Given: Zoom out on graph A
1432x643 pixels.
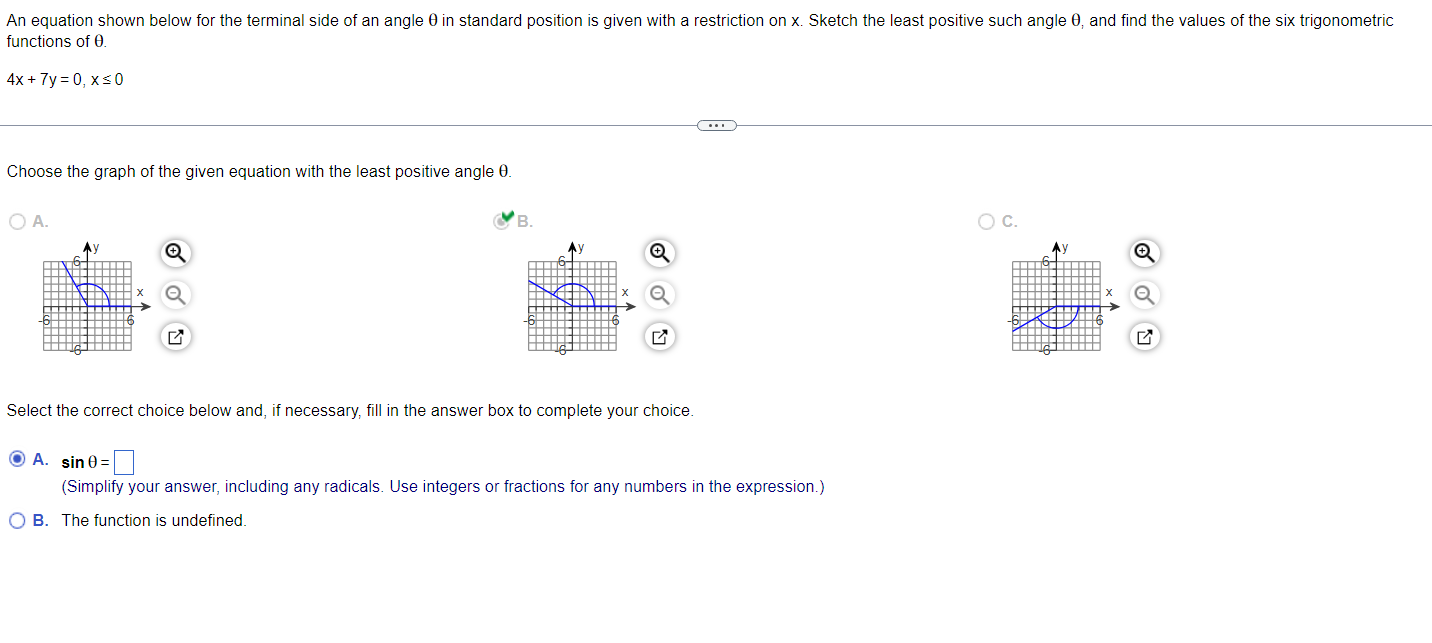Looking at the screenshot, I should [174, 295].
